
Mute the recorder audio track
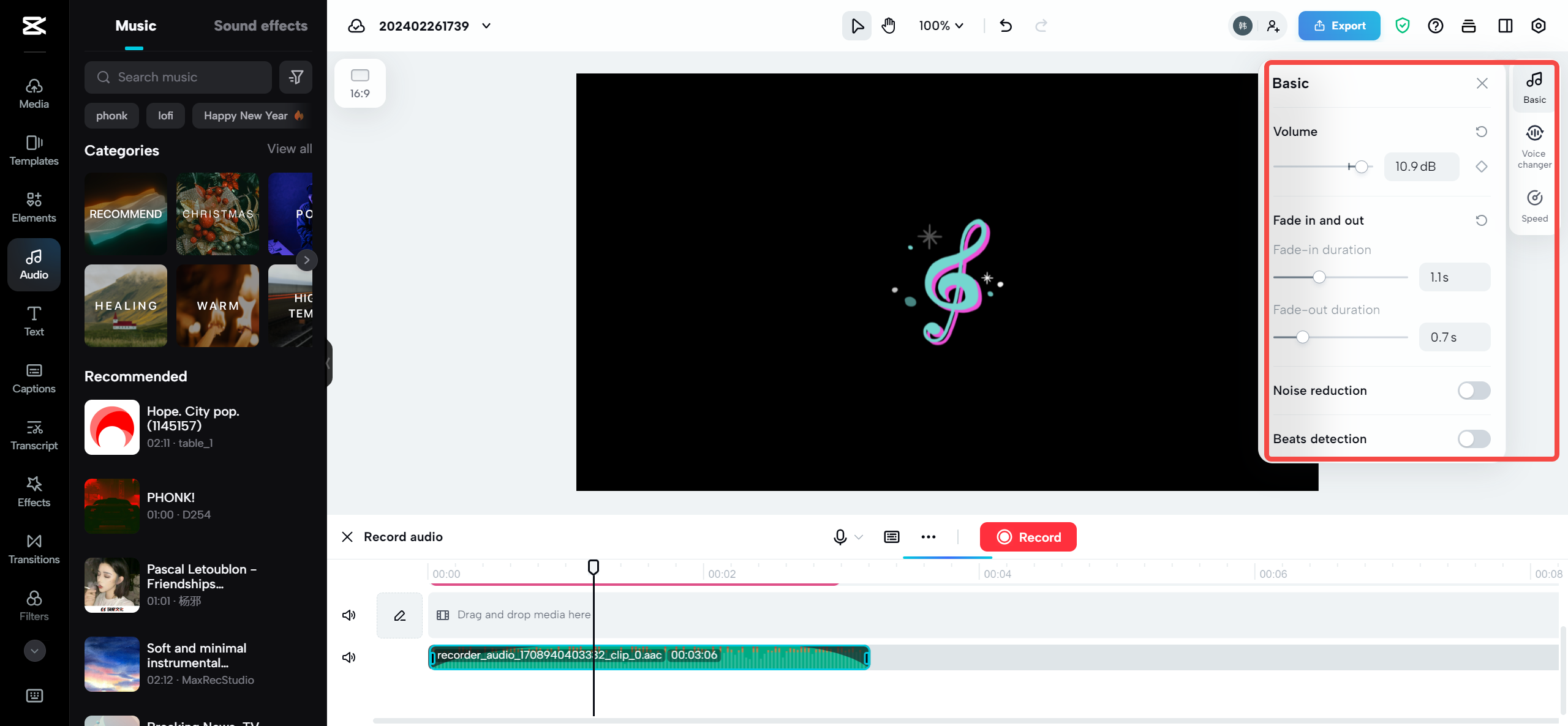coord(349,657)
